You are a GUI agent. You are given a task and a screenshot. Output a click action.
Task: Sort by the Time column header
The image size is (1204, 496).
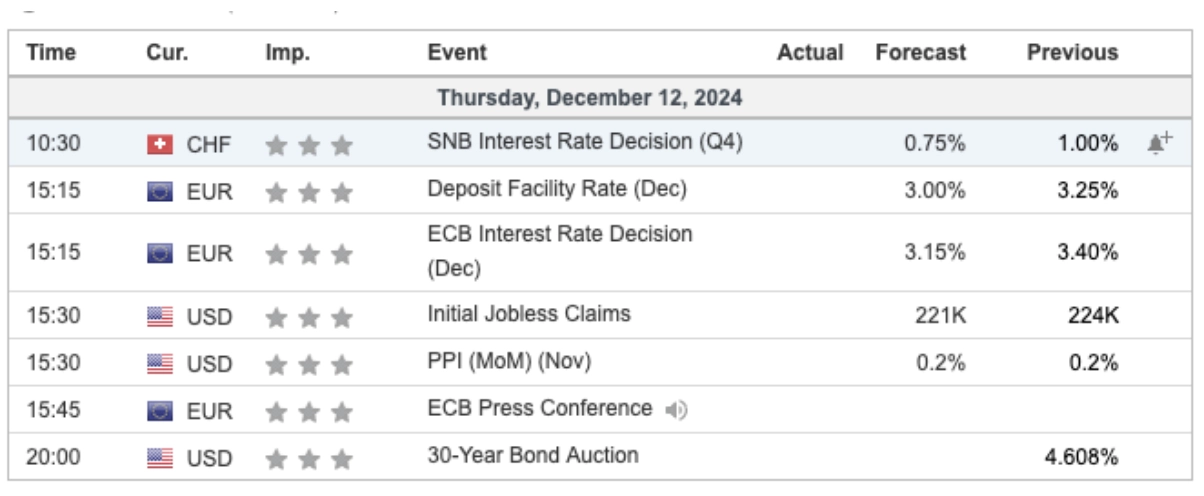(x=51, y=53)
